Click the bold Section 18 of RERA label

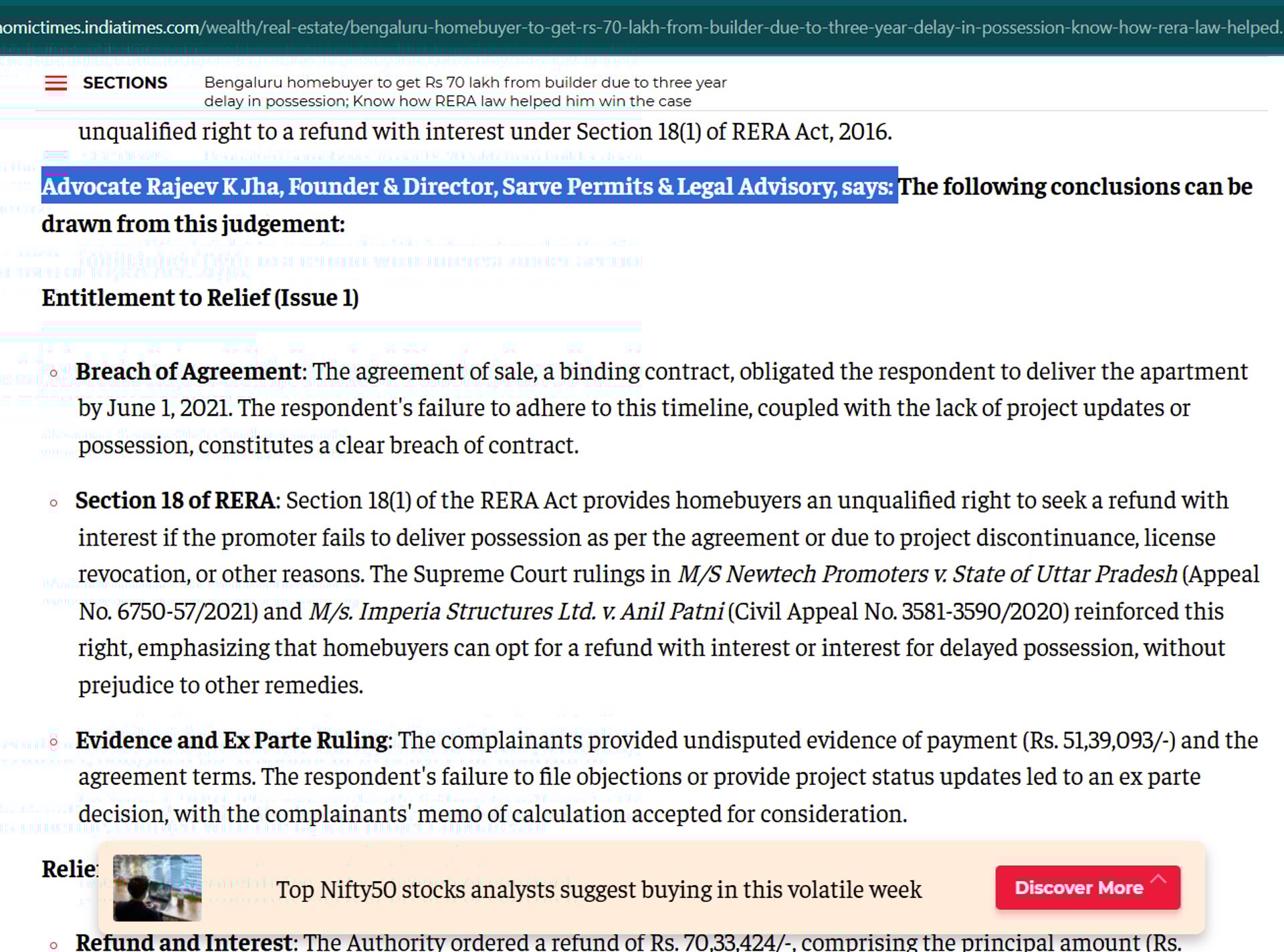[x=175, y=501]
